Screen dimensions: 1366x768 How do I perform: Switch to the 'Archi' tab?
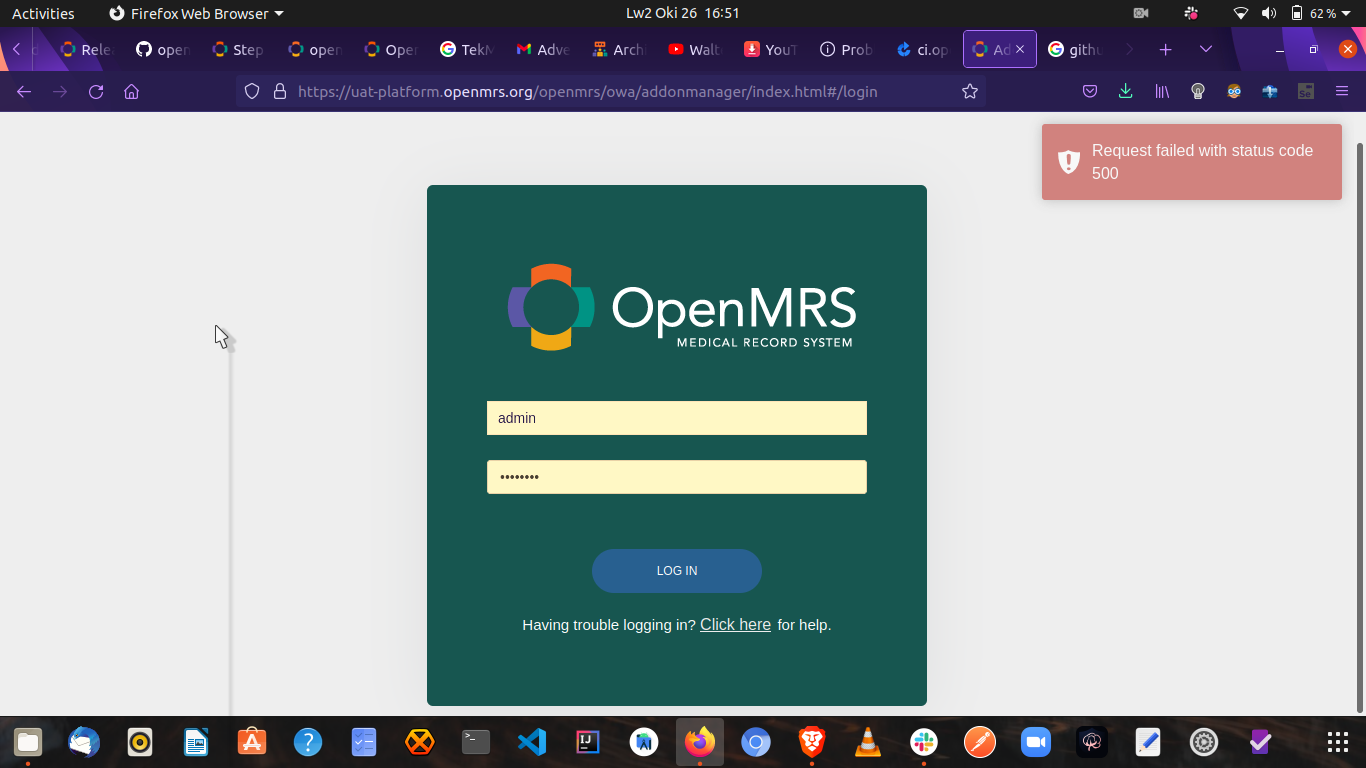619,49
